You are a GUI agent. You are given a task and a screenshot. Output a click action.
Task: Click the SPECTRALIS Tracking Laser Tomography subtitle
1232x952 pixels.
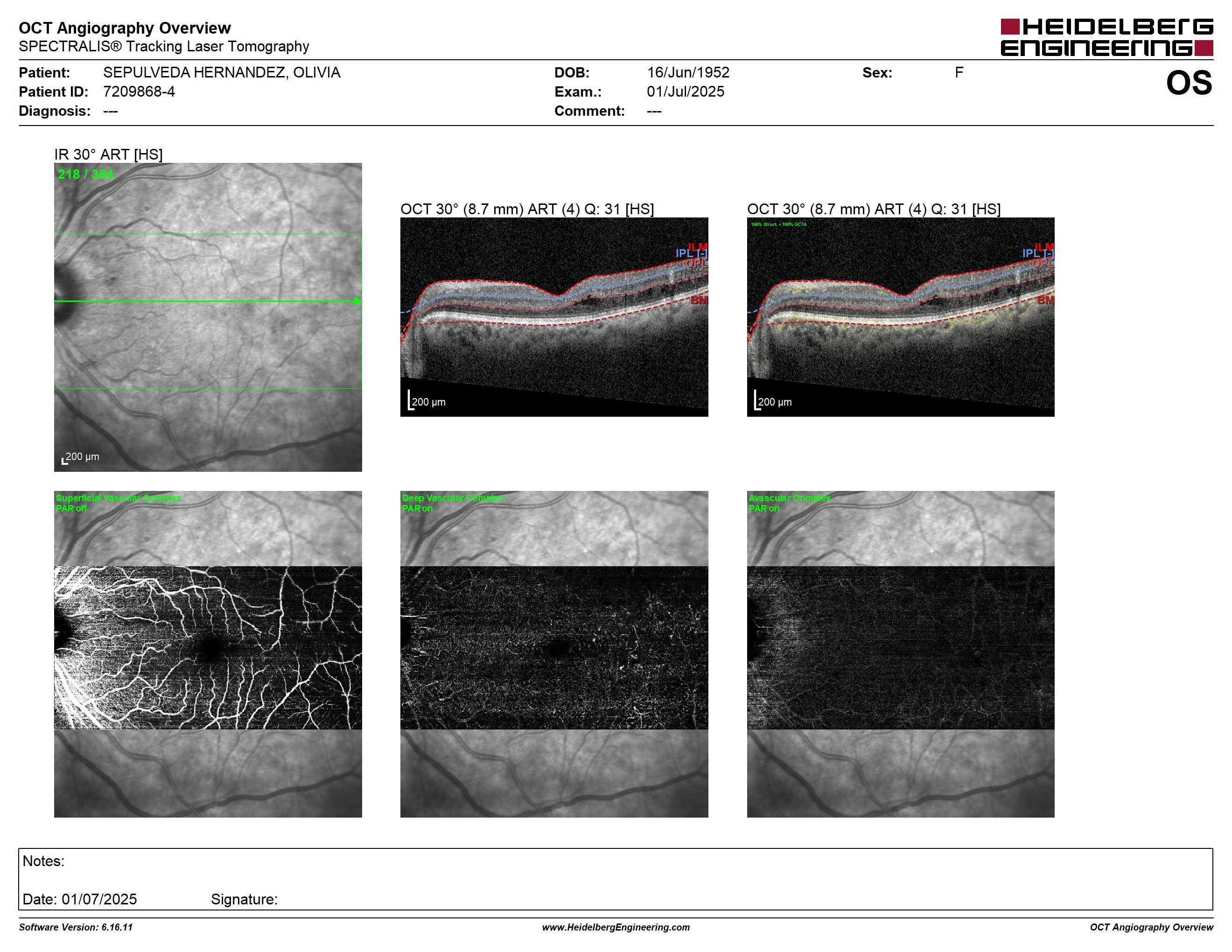(x=164, y=46)
